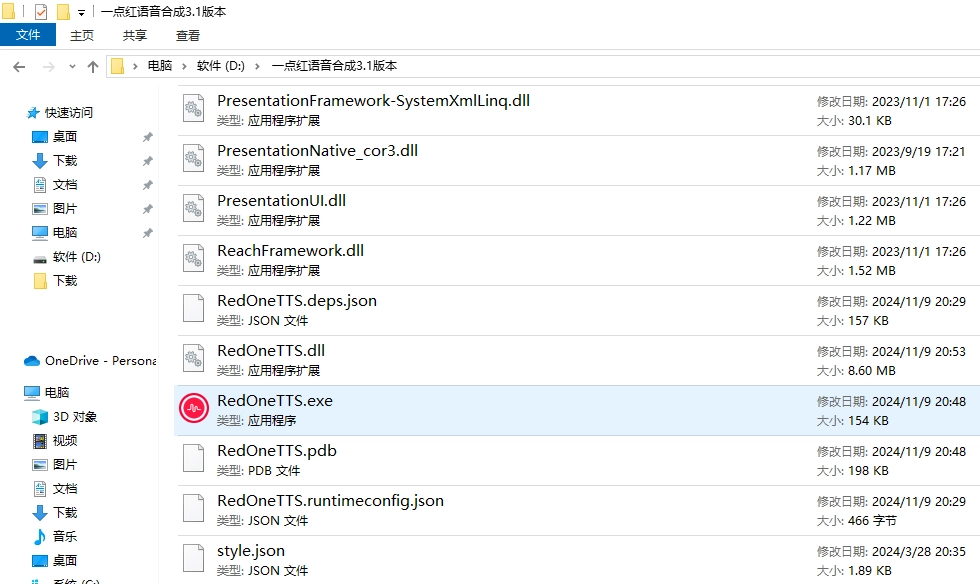Click the properties checkmark icon in title bar
The image size is (980, 584).
click(x=41, y=12)
